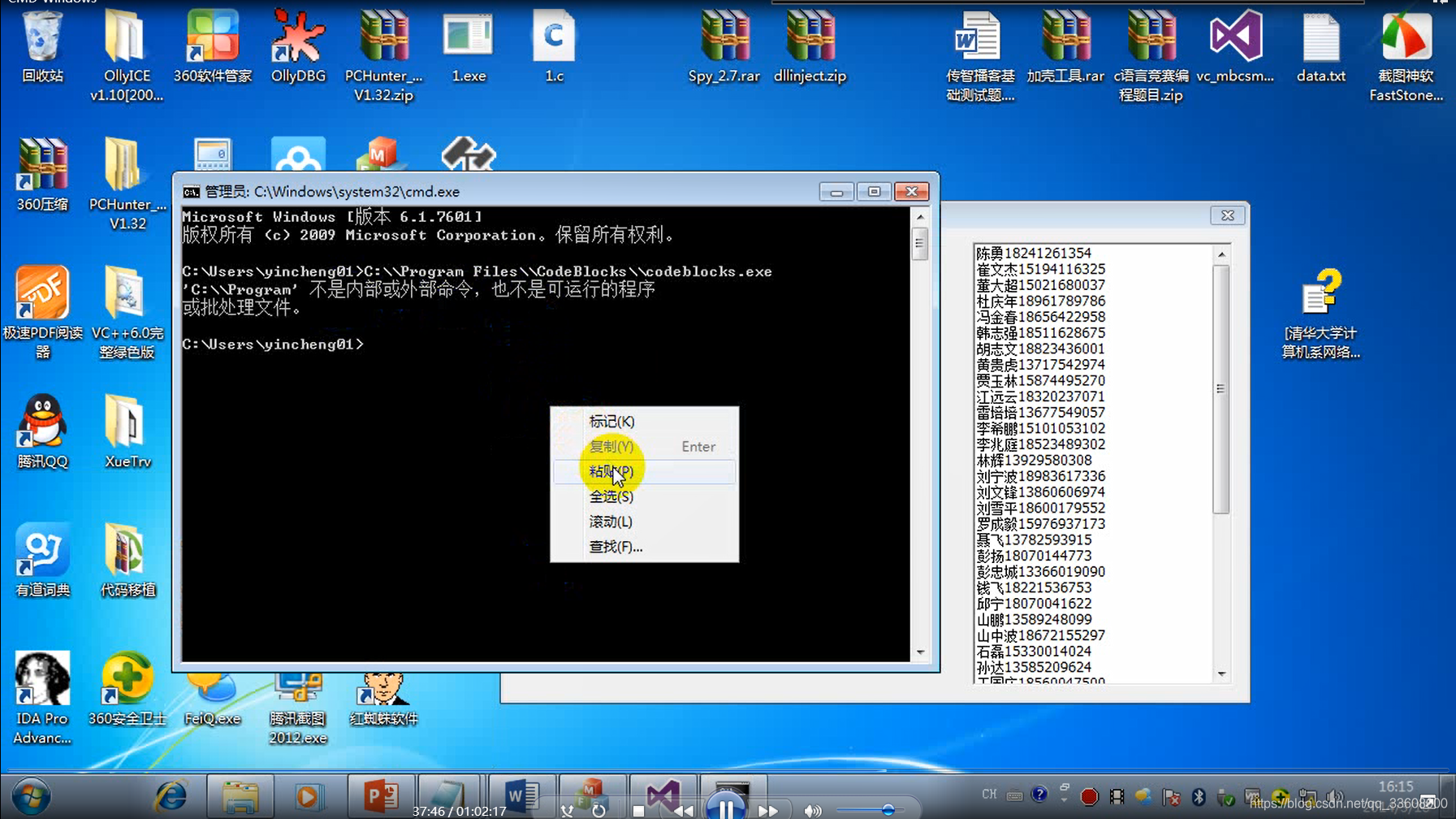Image resolution: width=1456 pixels, height=819 pixels.
Task: Select list entry 杜庆年18961789786
Action: coord(1040,301)
